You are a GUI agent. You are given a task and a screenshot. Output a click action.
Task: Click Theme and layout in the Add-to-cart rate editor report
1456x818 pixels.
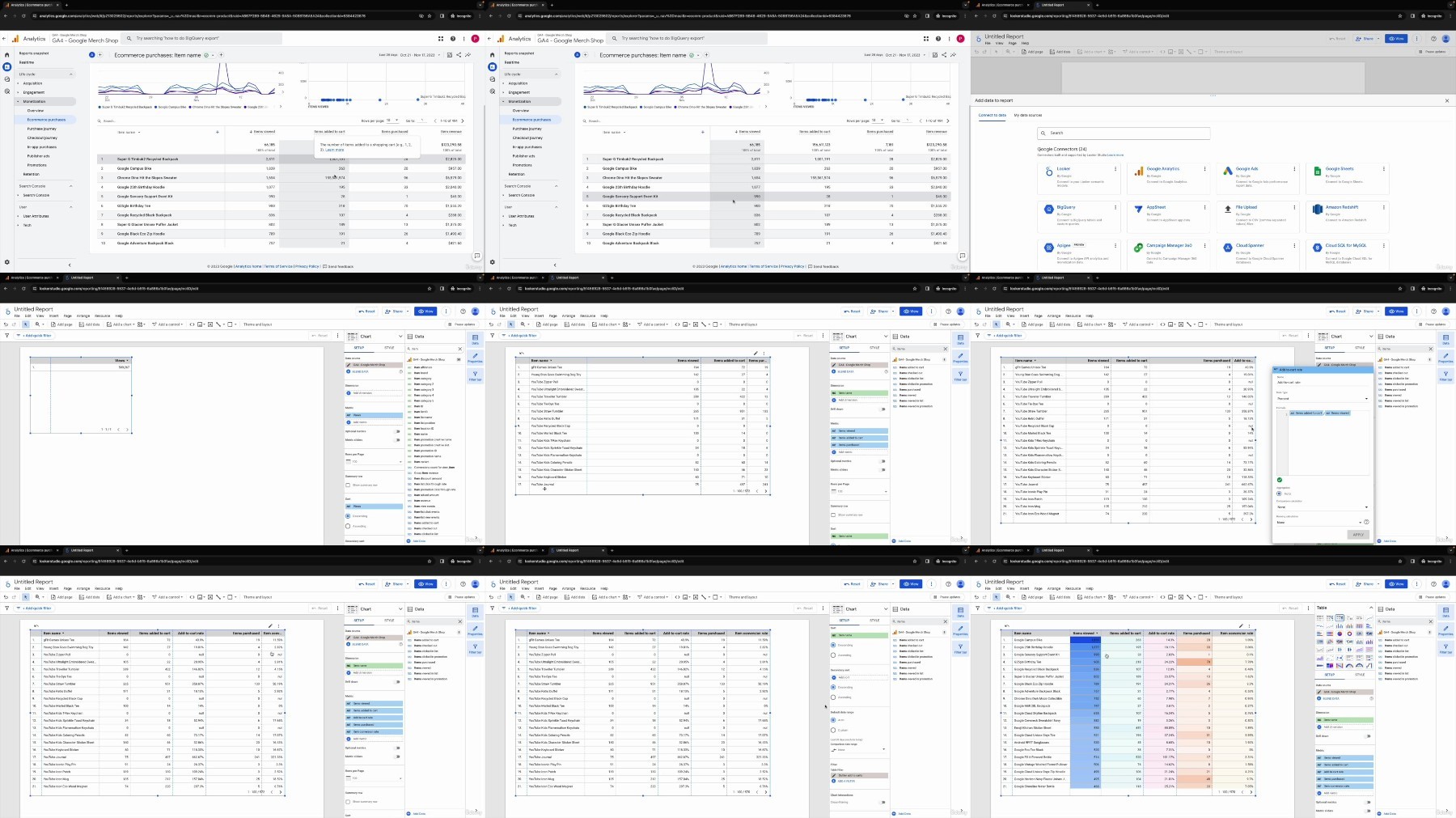click(1228, 324)
